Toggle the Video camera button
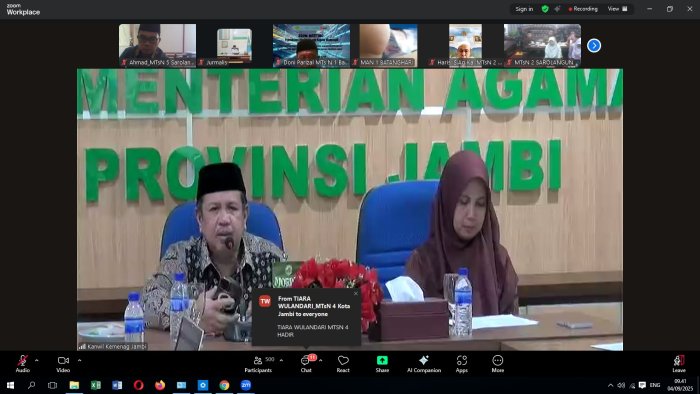The width and height of the screenshot is (700, 394). point(63,363)
